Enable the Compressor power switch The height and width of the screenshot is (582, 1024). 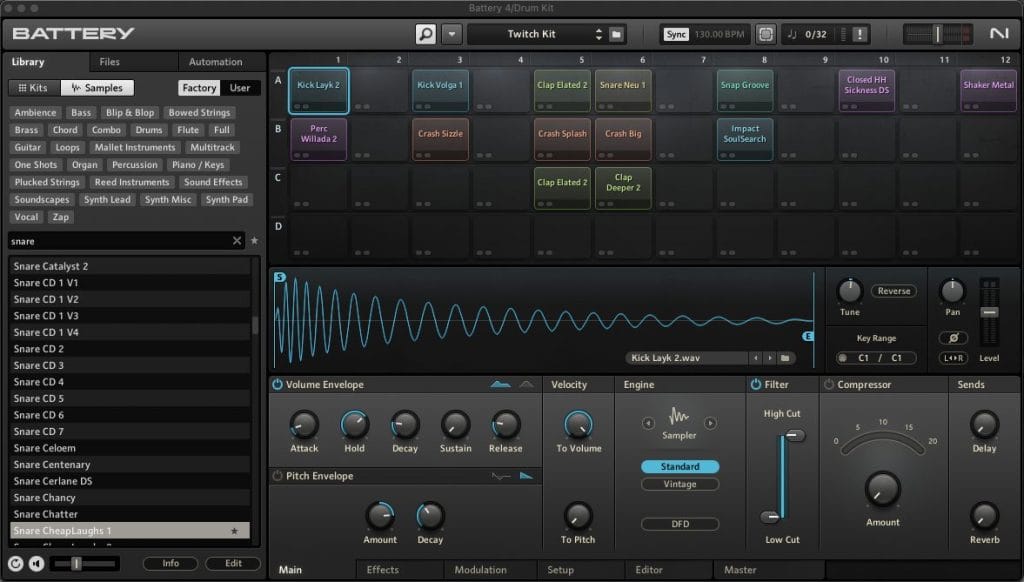(828, 385)
